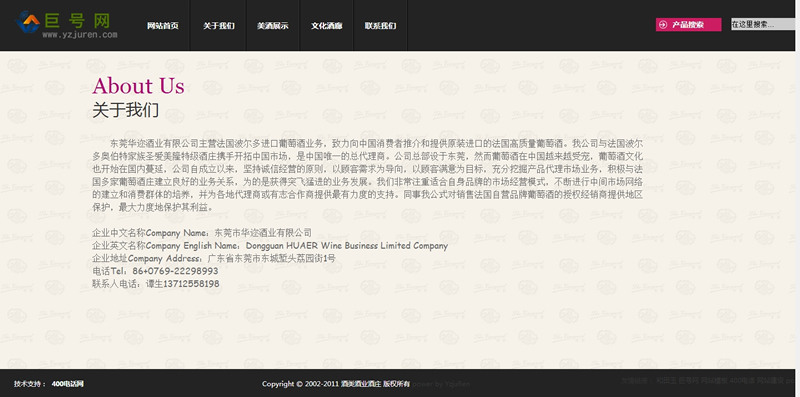
Task: Open the 网站首页 navigation item
Action: (163, 26)
